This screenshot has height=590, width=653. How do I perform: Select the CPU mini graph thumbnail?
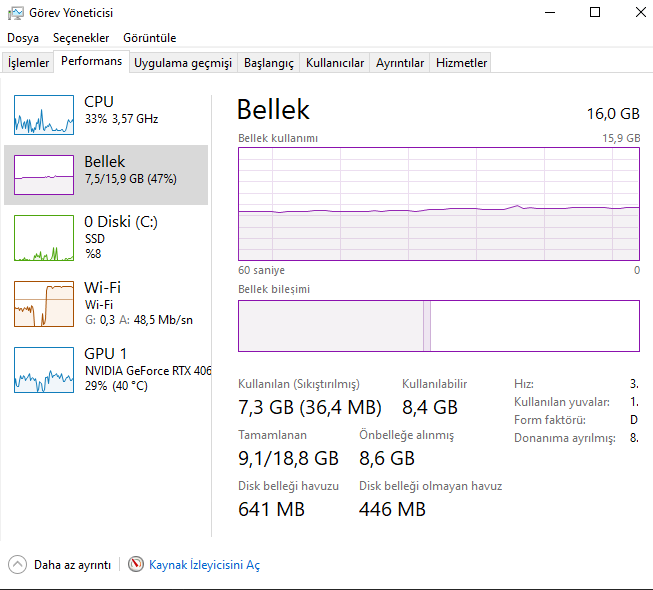[44, 115]
